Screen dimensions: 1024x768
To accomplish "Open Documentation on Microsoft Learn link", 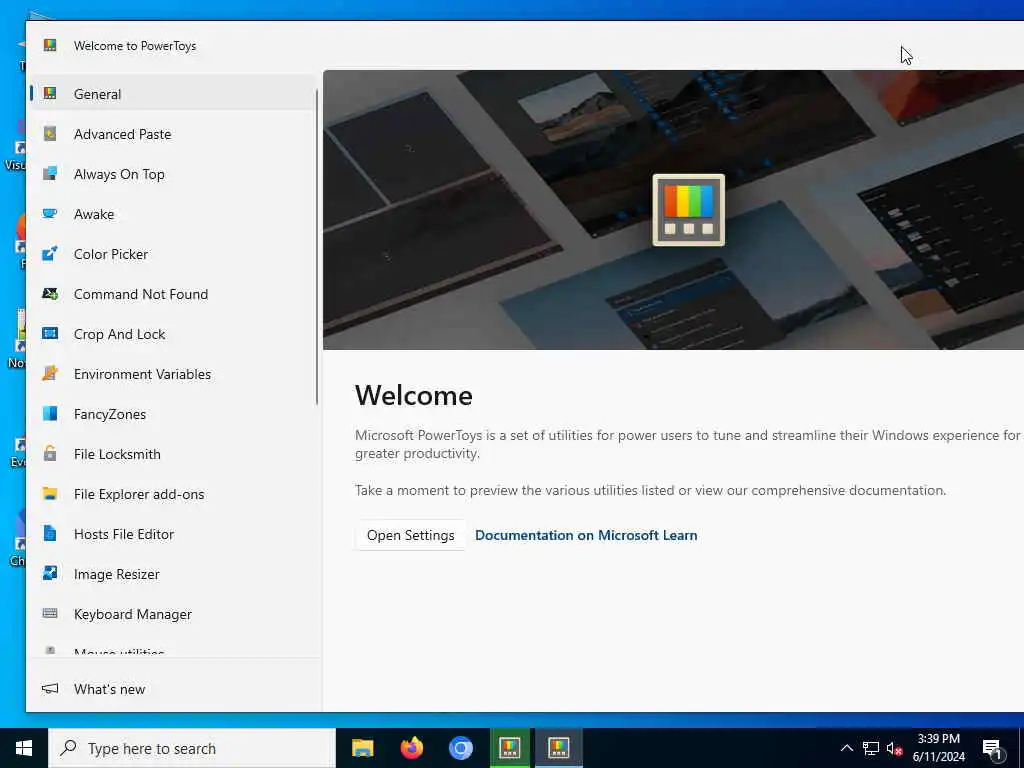I will tap(586, 535).
